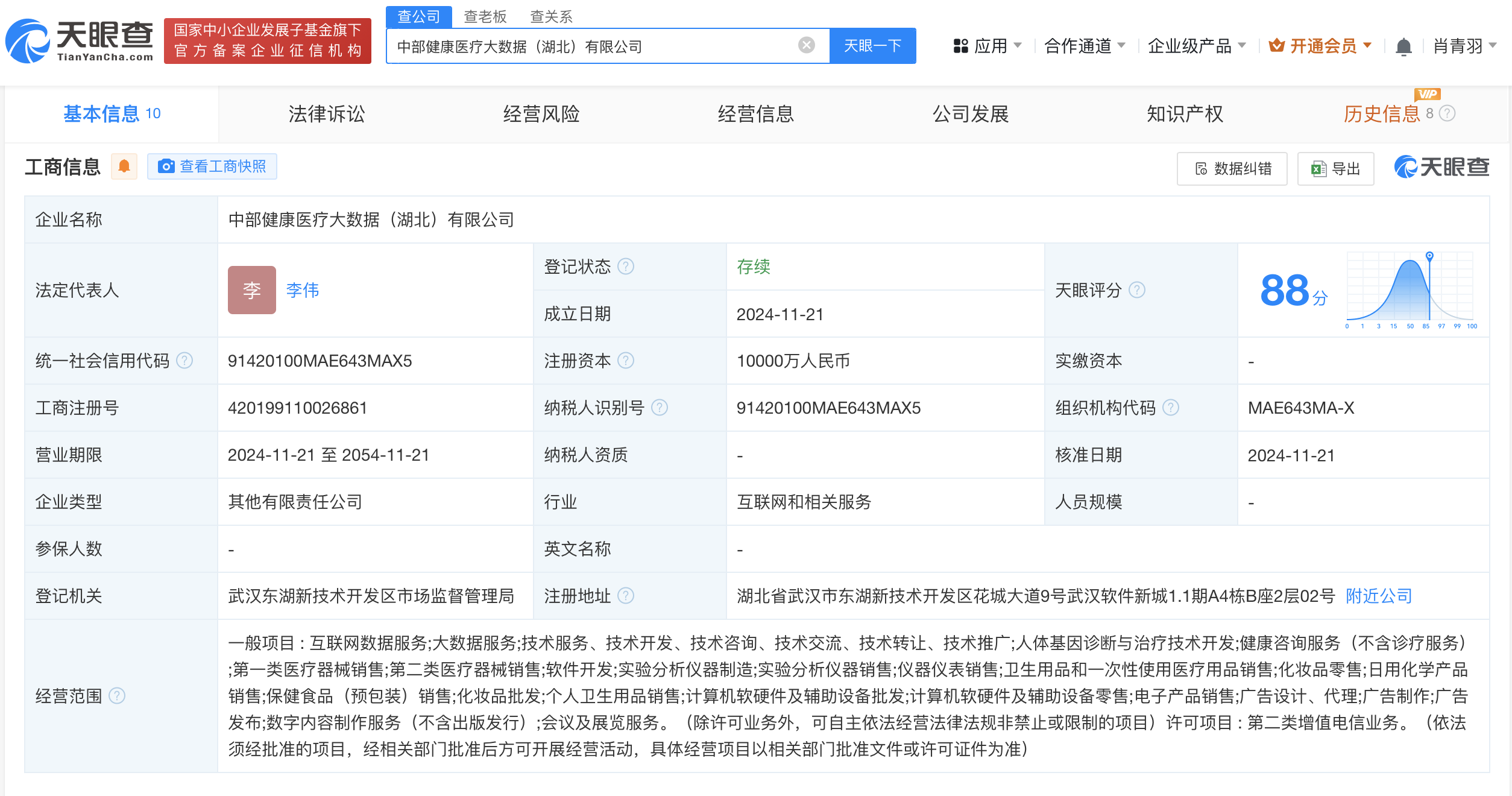
Task: Click help icon next to 经营范围
Action: point(117,696)
